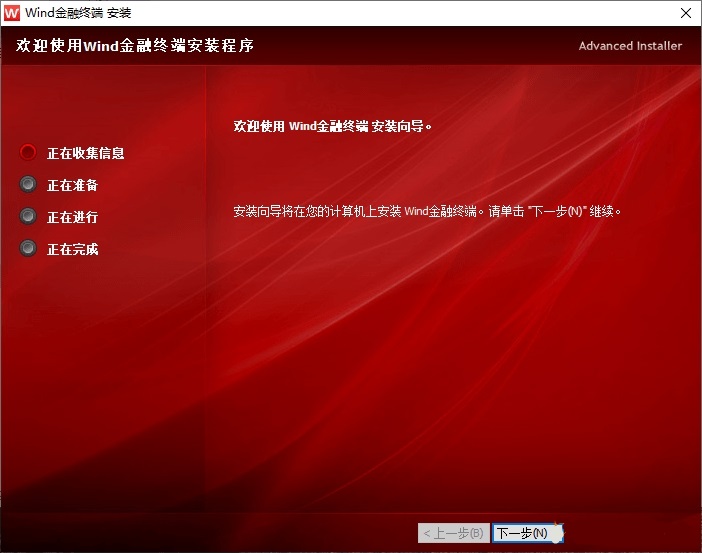
Task: Click the 'Wind金融终端 安装' window title text
Action: click(x=77, y=13)
